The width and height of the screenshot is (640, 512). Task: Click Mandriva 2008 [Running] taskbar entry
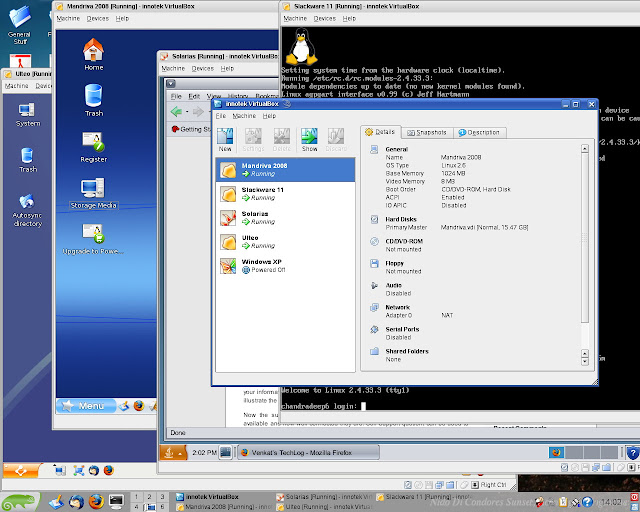pyautogui.click(x=224, y=507)
